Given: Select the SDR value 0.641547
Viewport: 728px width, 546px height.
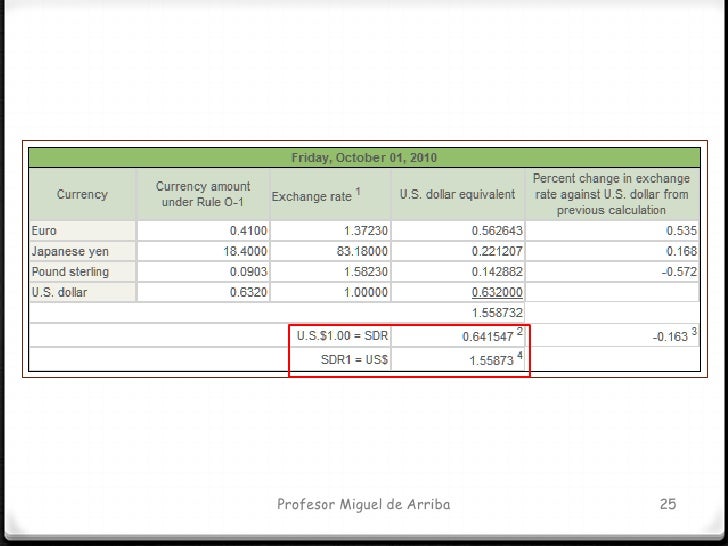Looking at the screenshot, I should 488,337.
